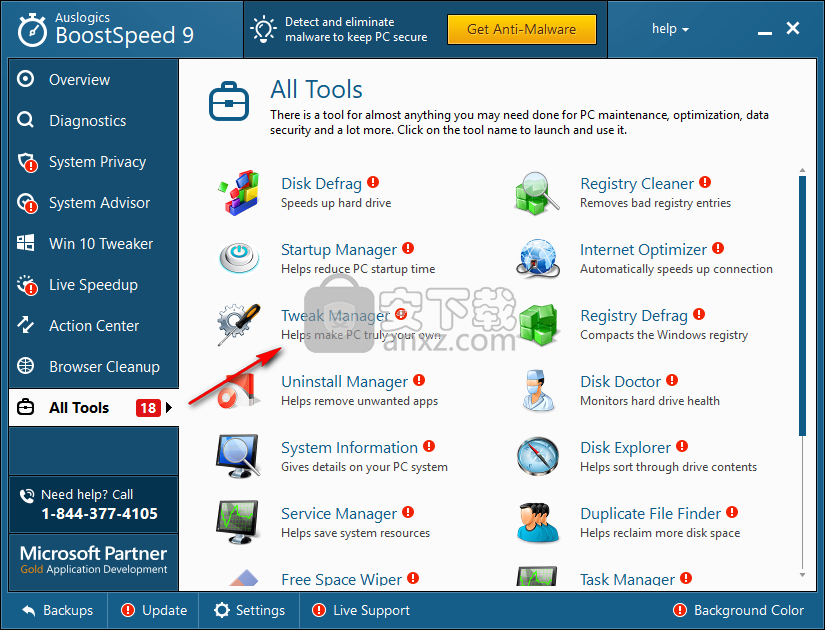Click the phone icon beside Need help

(26, 495)
